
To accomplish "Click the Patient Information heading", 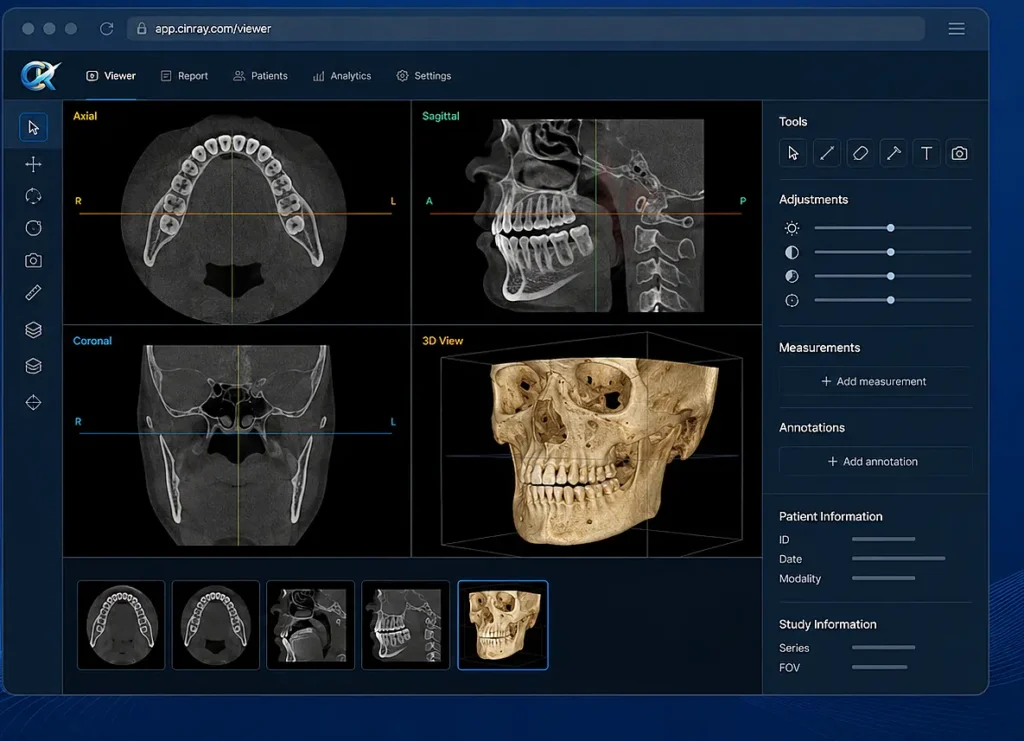I will 831,516.
